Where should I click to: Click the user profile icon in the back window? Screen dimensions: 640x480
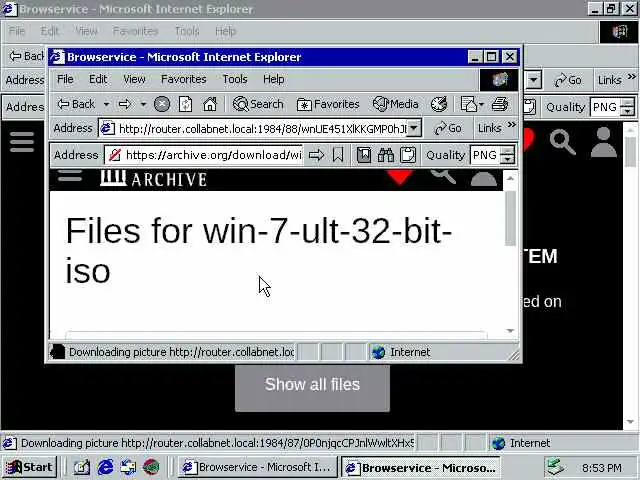(603, 142)
